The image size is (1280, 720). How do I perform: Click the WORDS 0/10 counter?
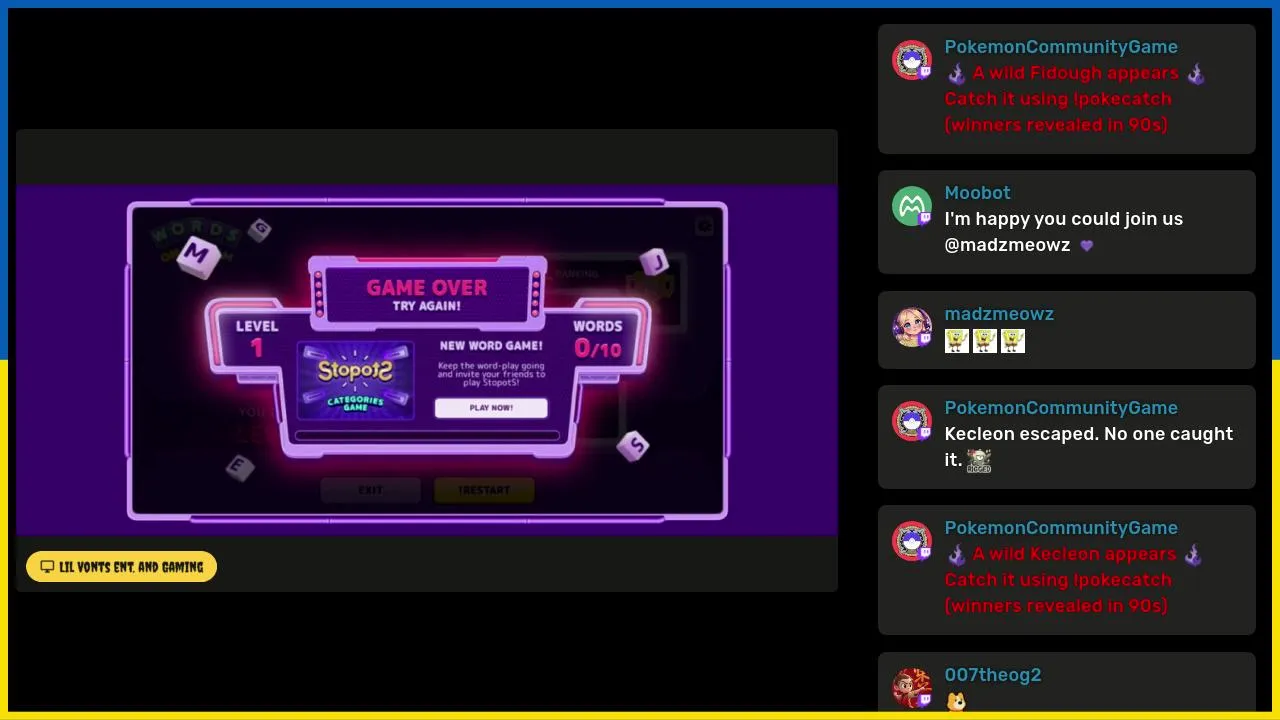click(x=598, y=339)
